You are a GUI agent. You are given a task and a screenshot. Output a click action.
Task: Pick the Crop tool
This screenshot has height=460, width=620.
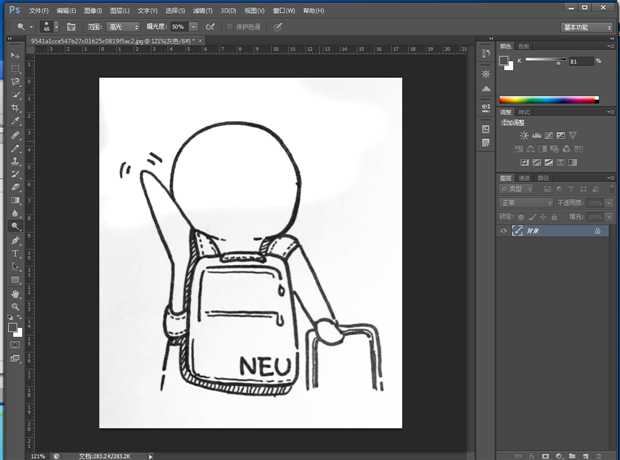[x=15, y=108]
